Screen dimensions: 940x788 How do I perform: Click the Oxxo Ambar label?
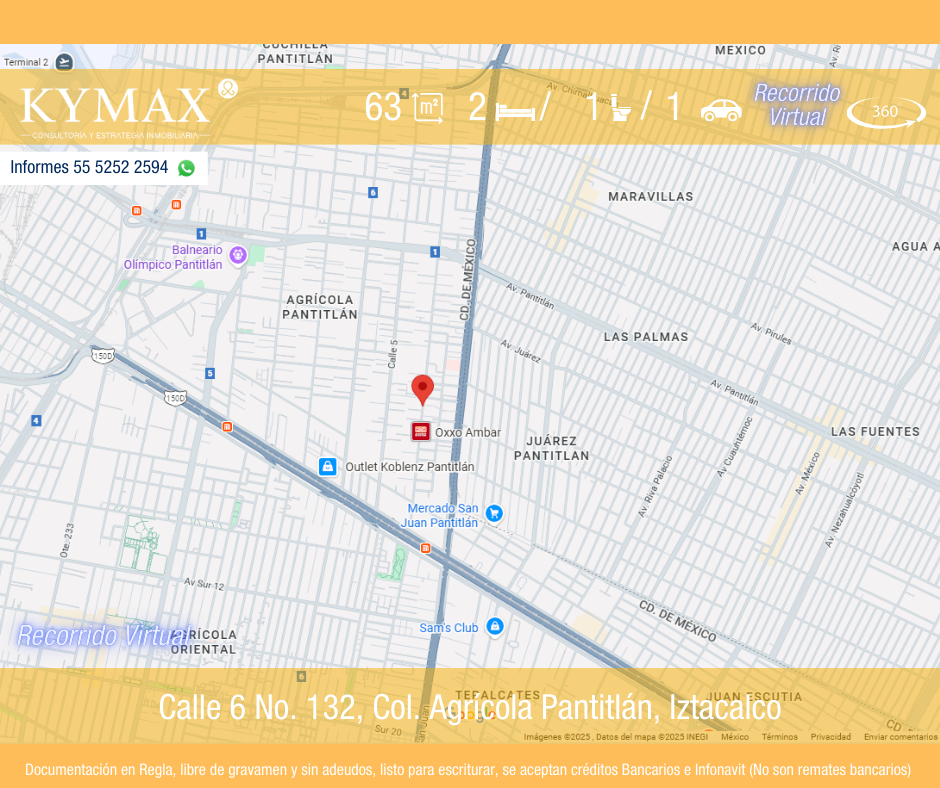(x=468, y=432)
